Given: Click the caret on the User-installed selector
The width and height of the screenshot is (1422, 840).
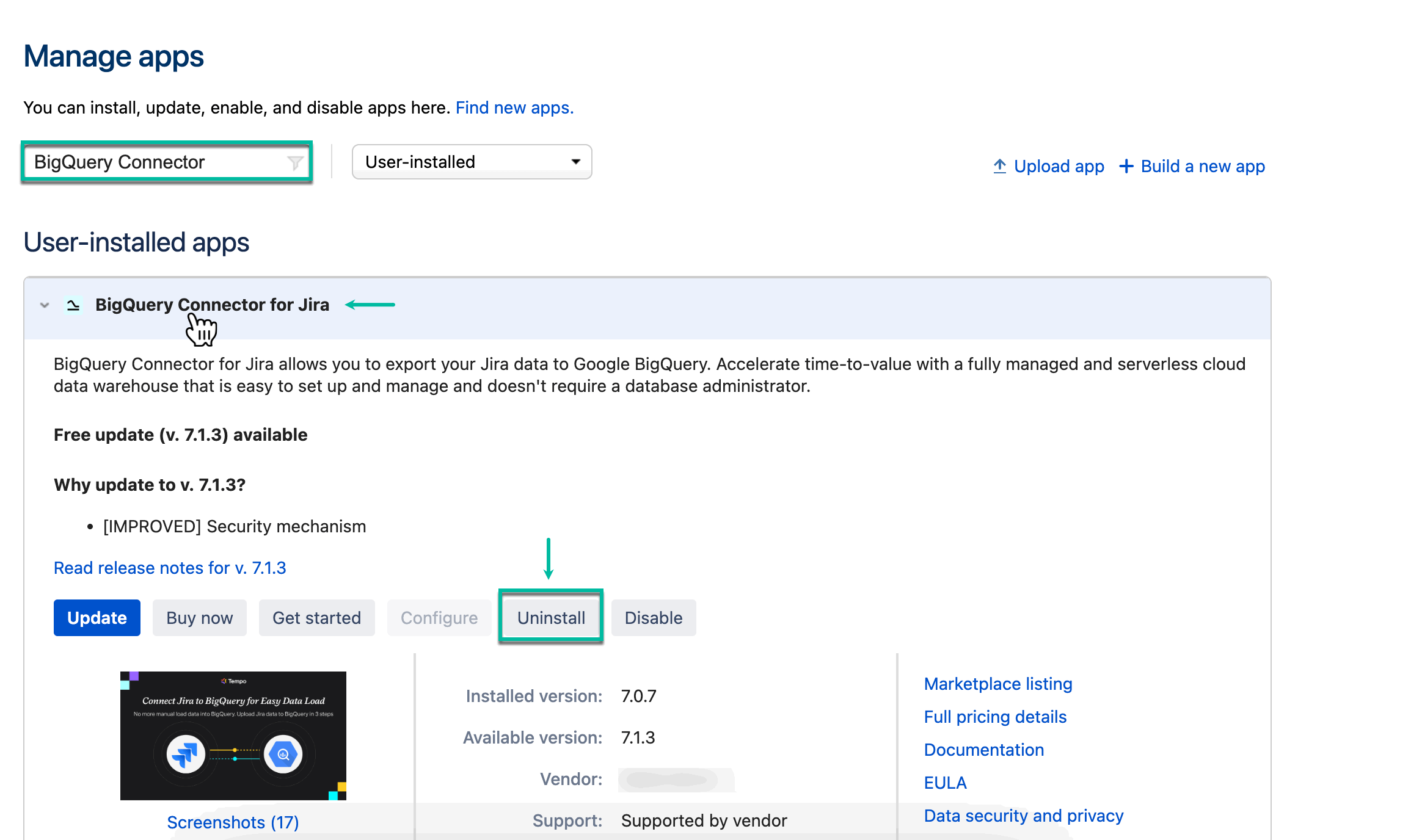Looking at the screenshot, I should tap(575, 161).
